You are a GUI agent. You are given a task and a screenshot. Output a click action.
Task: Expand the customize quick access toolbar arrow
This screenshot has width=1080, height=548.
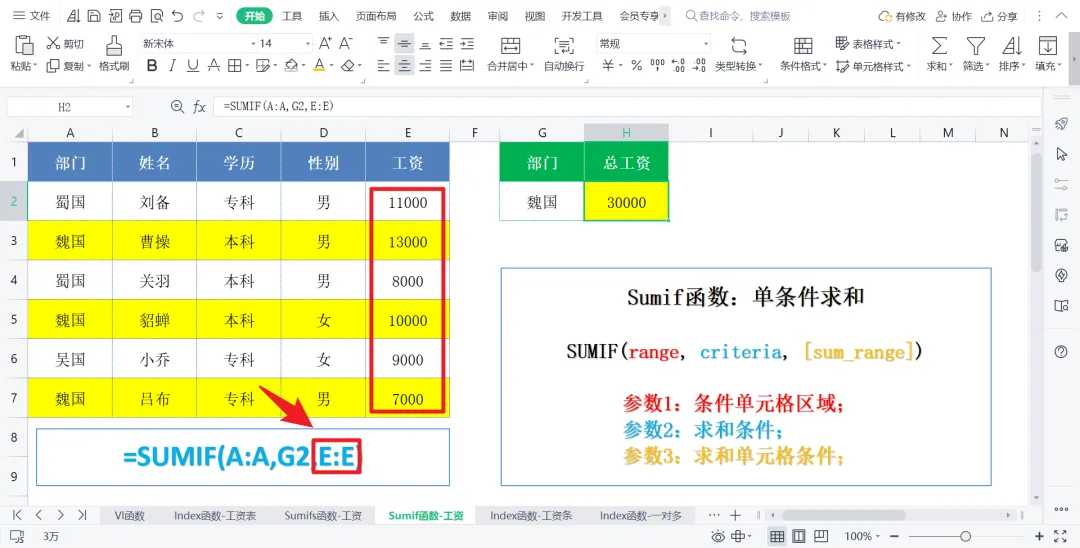coord(220,15)
